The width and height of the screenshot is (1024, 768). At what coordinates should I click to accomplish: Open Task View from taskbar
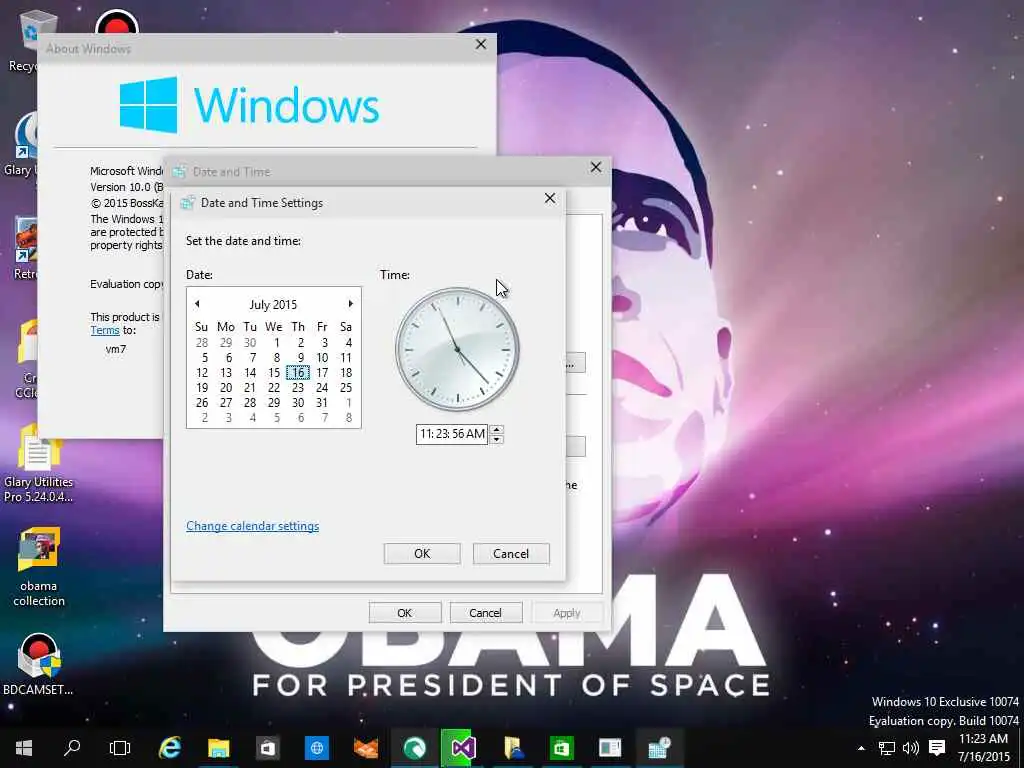point(120,748)
